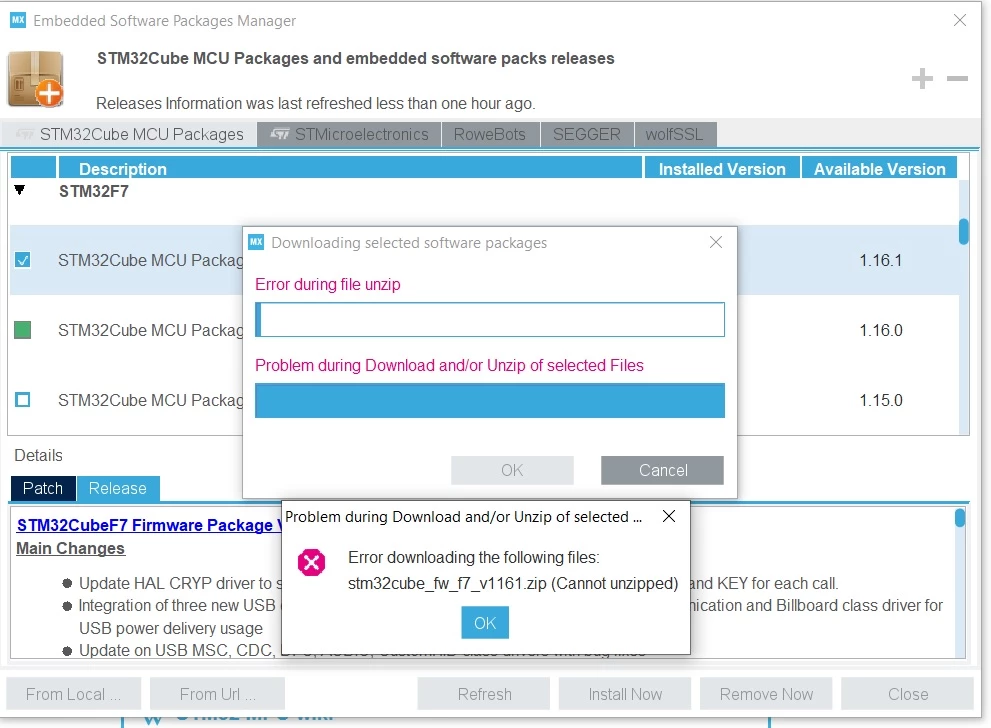This screenshot has height=728, width=991.
Task: Click the red error icon in message box
Action: pyautogui.click(x=312, y=562)
